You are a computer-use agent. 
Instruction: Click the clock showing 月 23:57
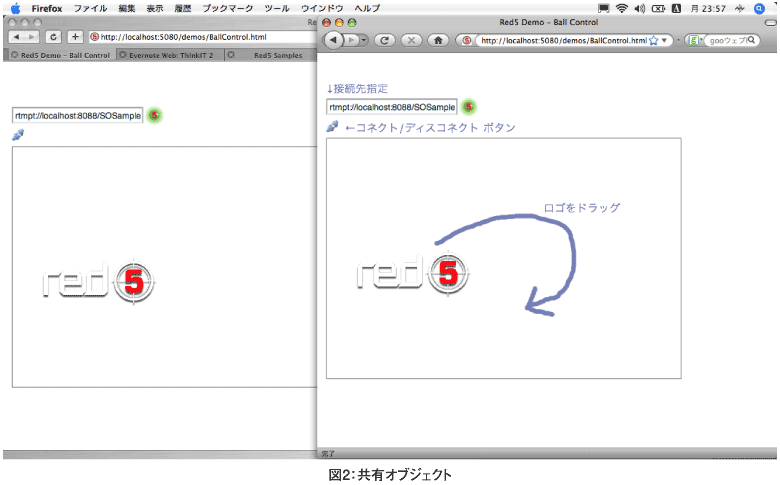point(708,8)
